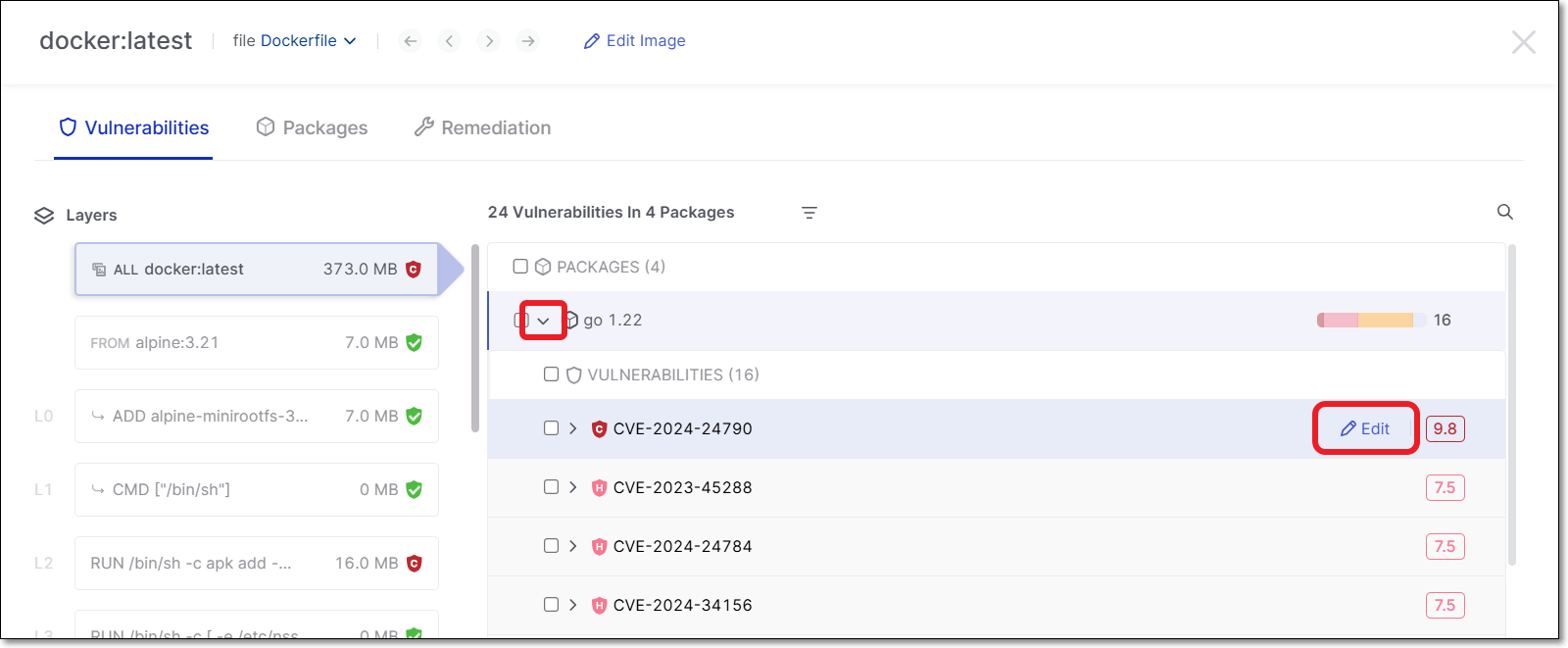Expand CVE-2024-34156 details chevron

pyautogui.click(x=573, y=605)
